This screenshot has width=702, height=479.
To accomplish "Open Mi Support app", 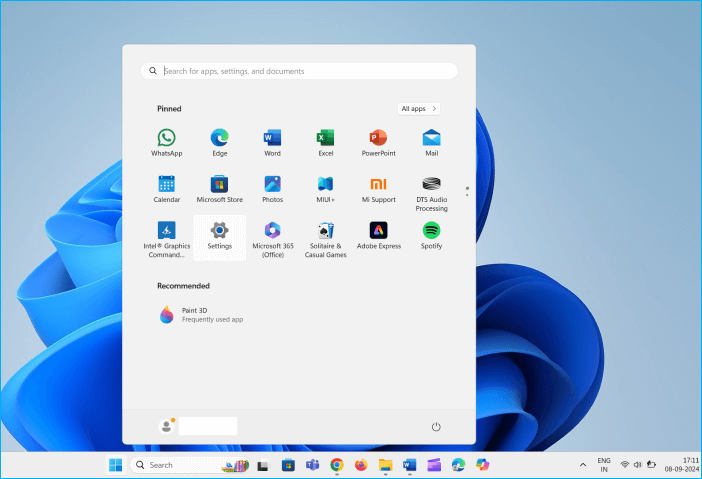I will pos(378,188).
